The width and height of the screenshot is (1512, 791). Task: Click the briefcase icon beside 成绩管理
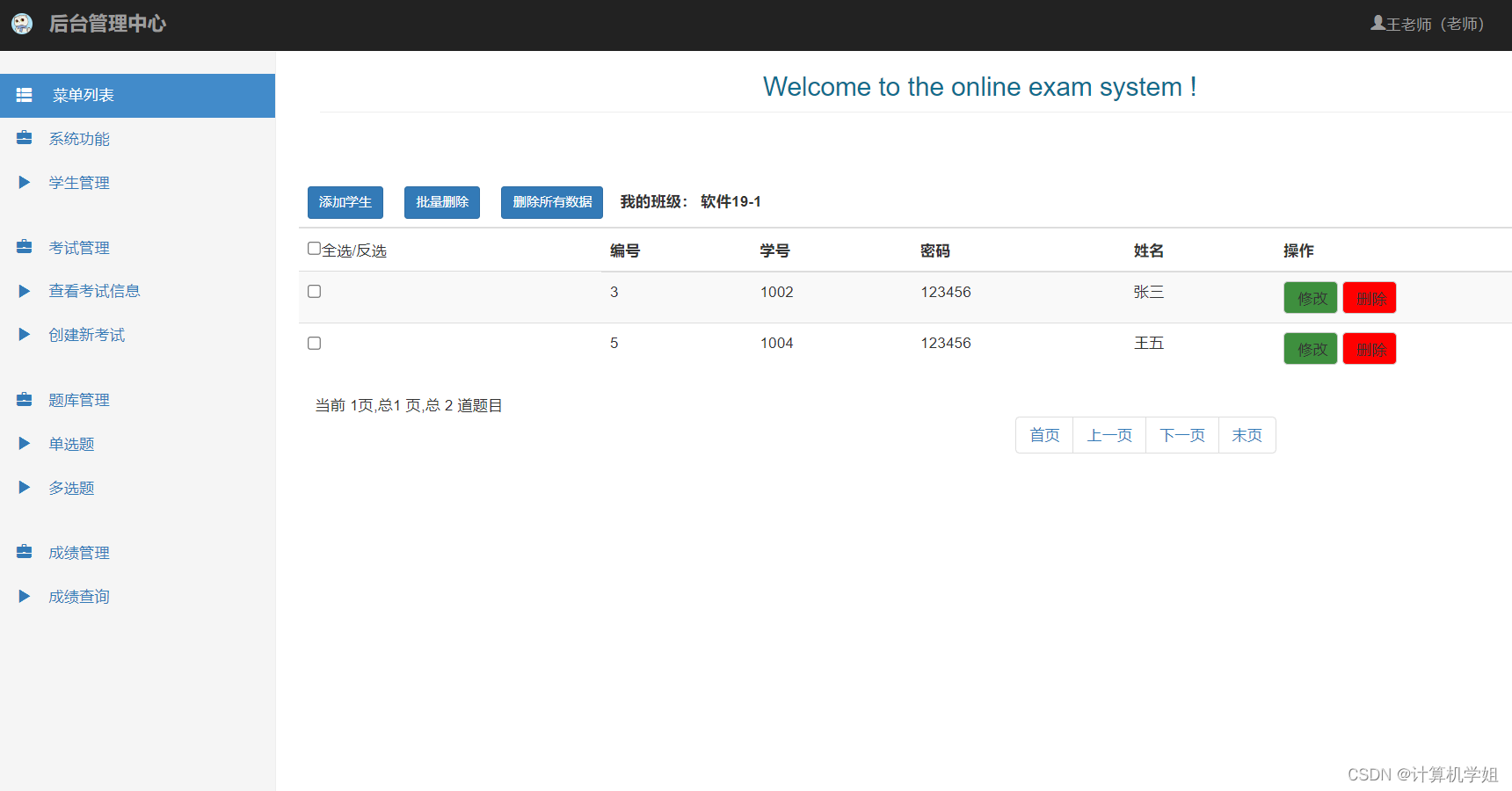click(x=25, y=552)
